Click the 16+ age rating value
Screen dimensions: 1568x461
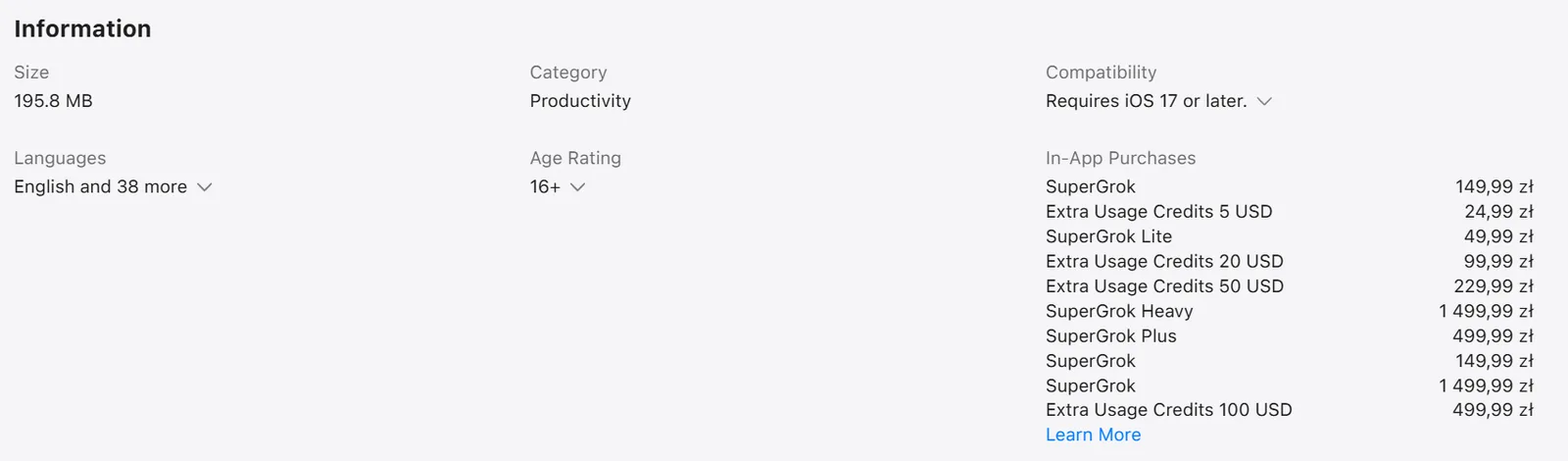(545, 186)
